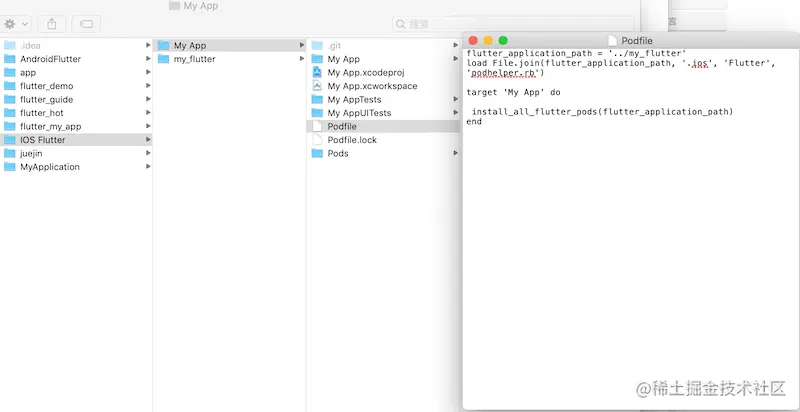The height and width of the screenshot is (412, 800).
Task: Select the juejin folder name
Action: tap(31, 153)
